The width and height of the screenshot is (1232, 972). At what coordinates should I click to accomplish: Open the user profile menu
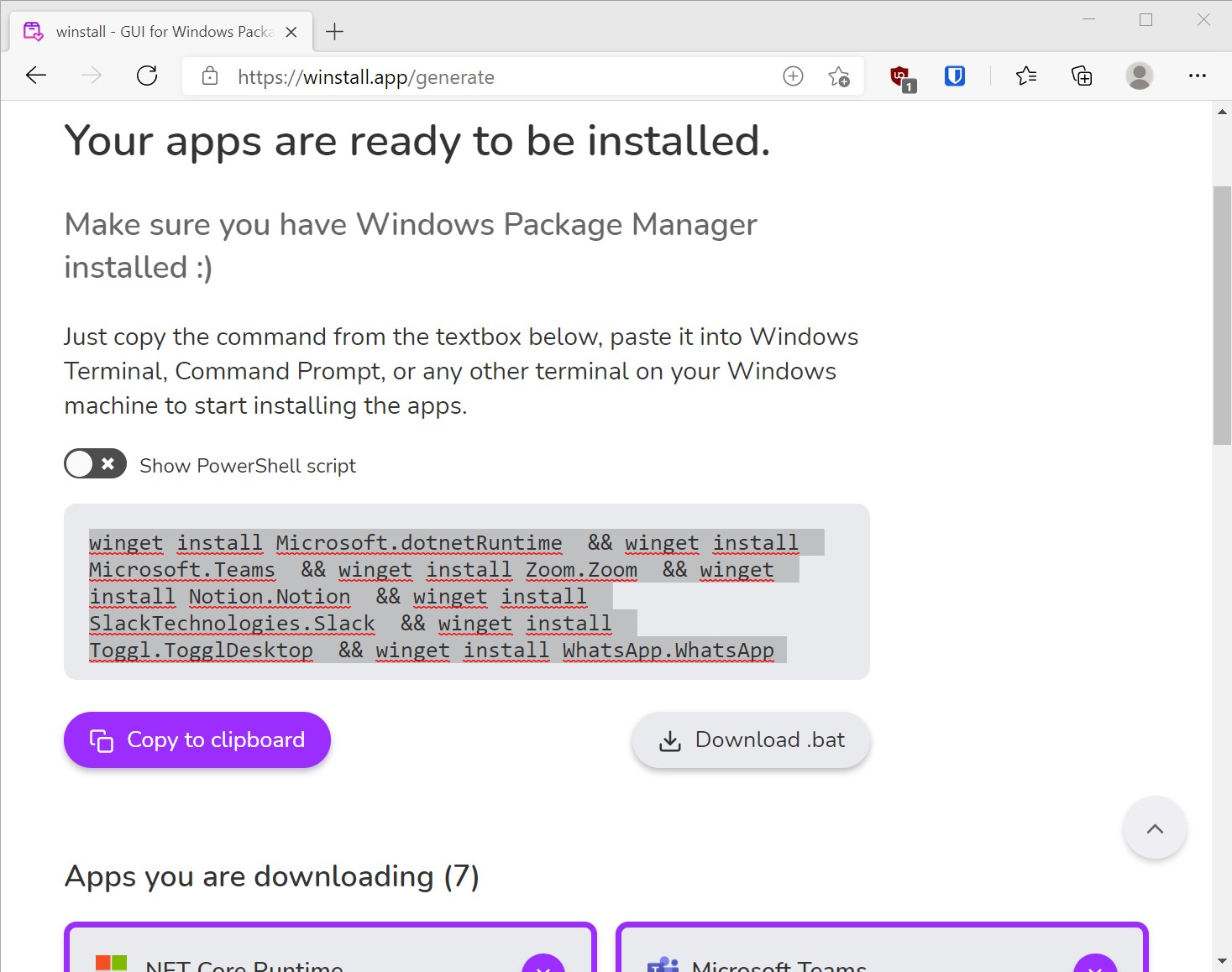pos(1139,76)
